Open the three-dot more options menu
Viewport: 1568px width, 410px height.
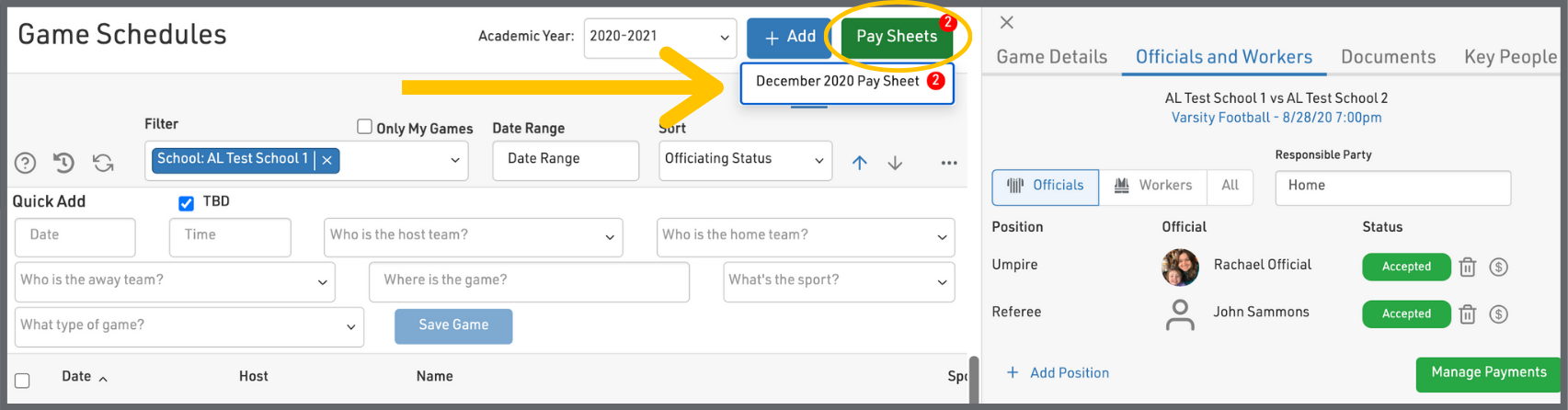[949, 163]
